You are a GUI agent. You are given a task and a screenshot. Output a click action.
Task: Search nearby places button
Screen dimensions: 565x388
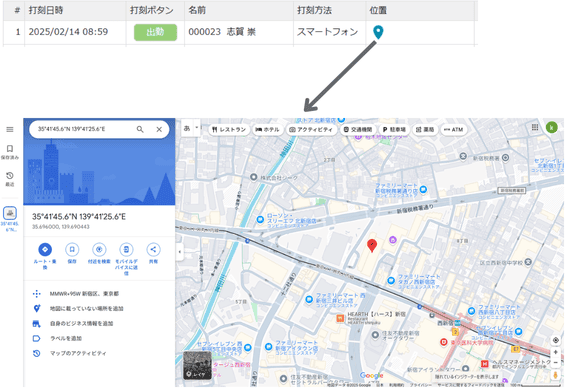click(99, 249)
